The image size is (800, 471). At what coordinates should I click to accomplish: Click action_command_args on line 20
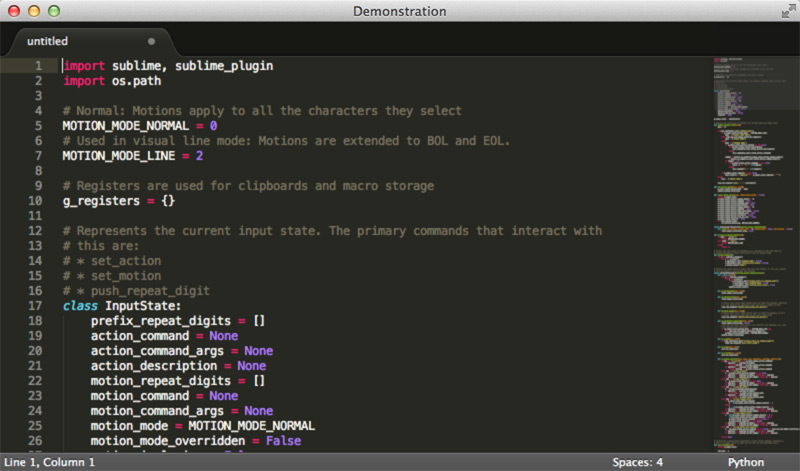point(157,352)
